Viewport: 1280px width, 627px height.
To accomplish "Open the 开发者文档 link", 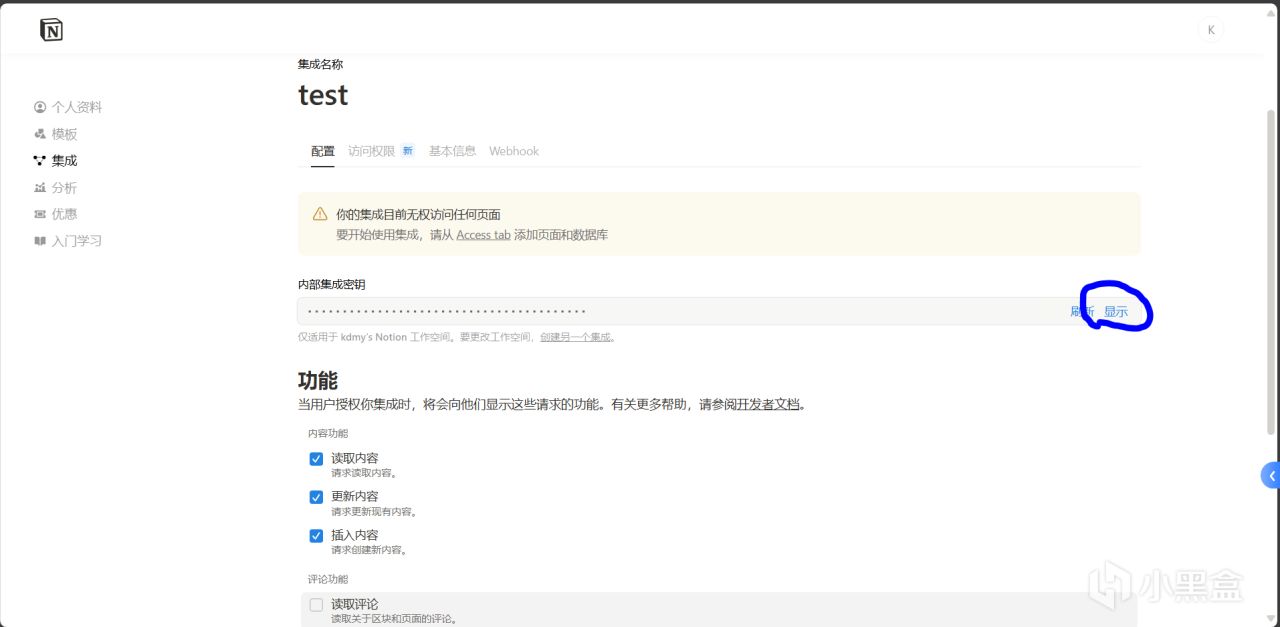I will tap(769, 405).
